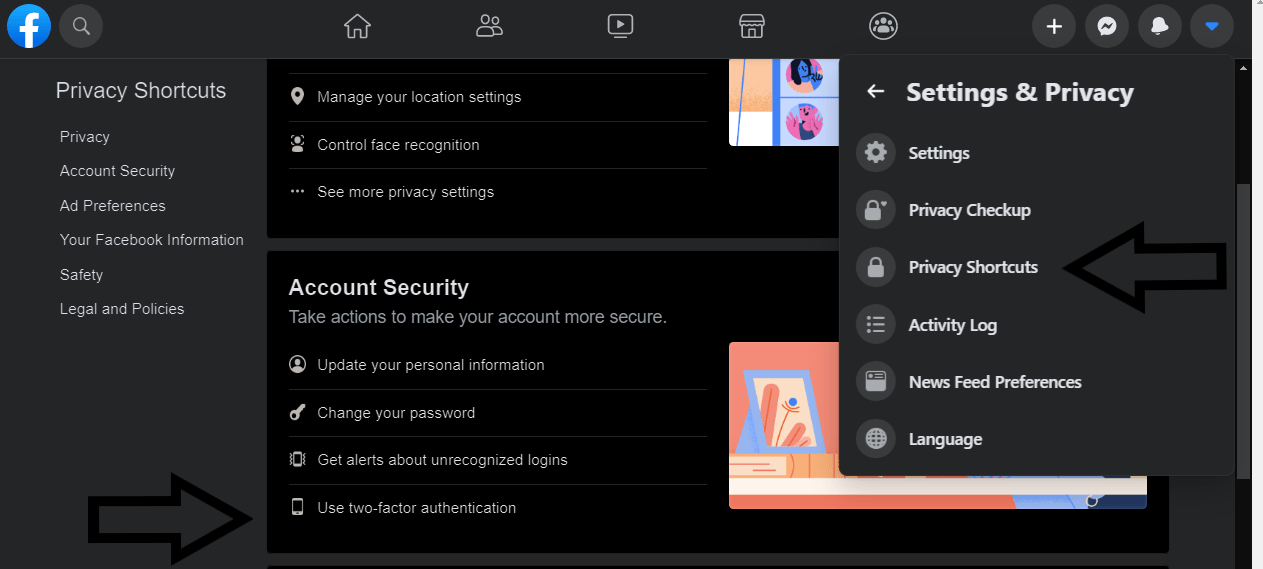Select Ad Preferences in the left sidebar
This screenshot has height=569, width=1263.
(x=113, y=206)
